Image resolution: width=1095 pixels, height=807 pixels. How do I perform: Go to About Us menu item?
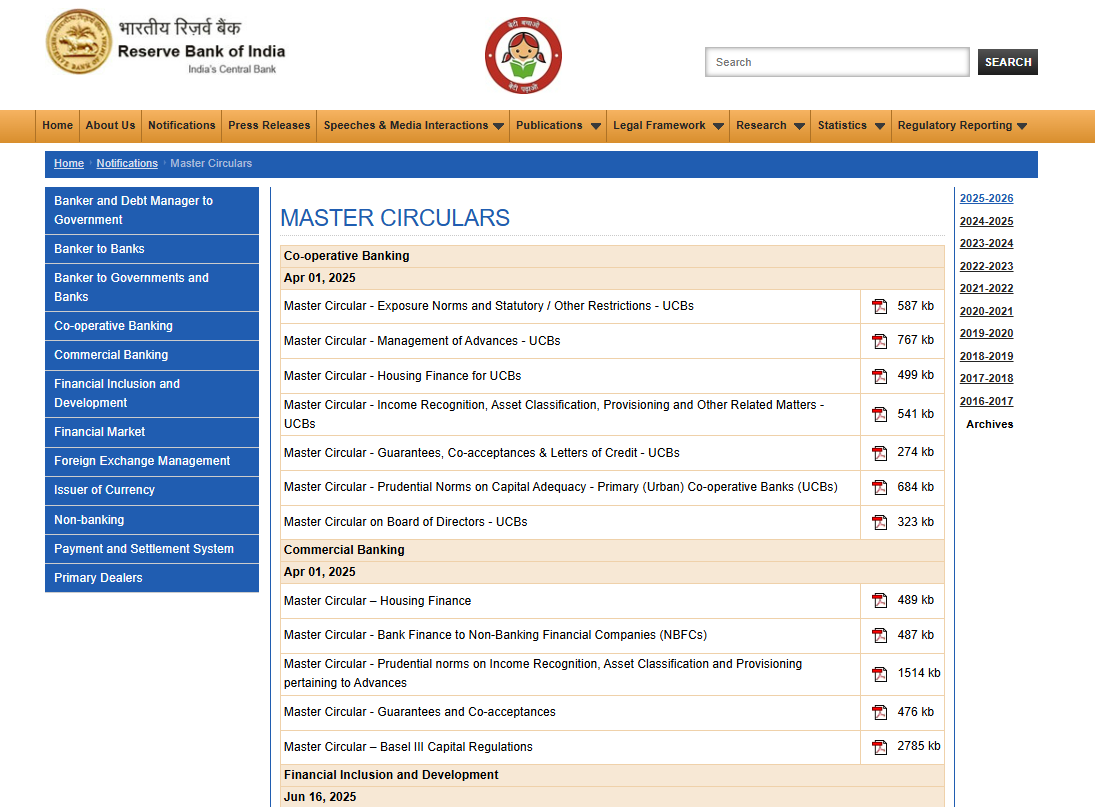[x=110, y=126]
